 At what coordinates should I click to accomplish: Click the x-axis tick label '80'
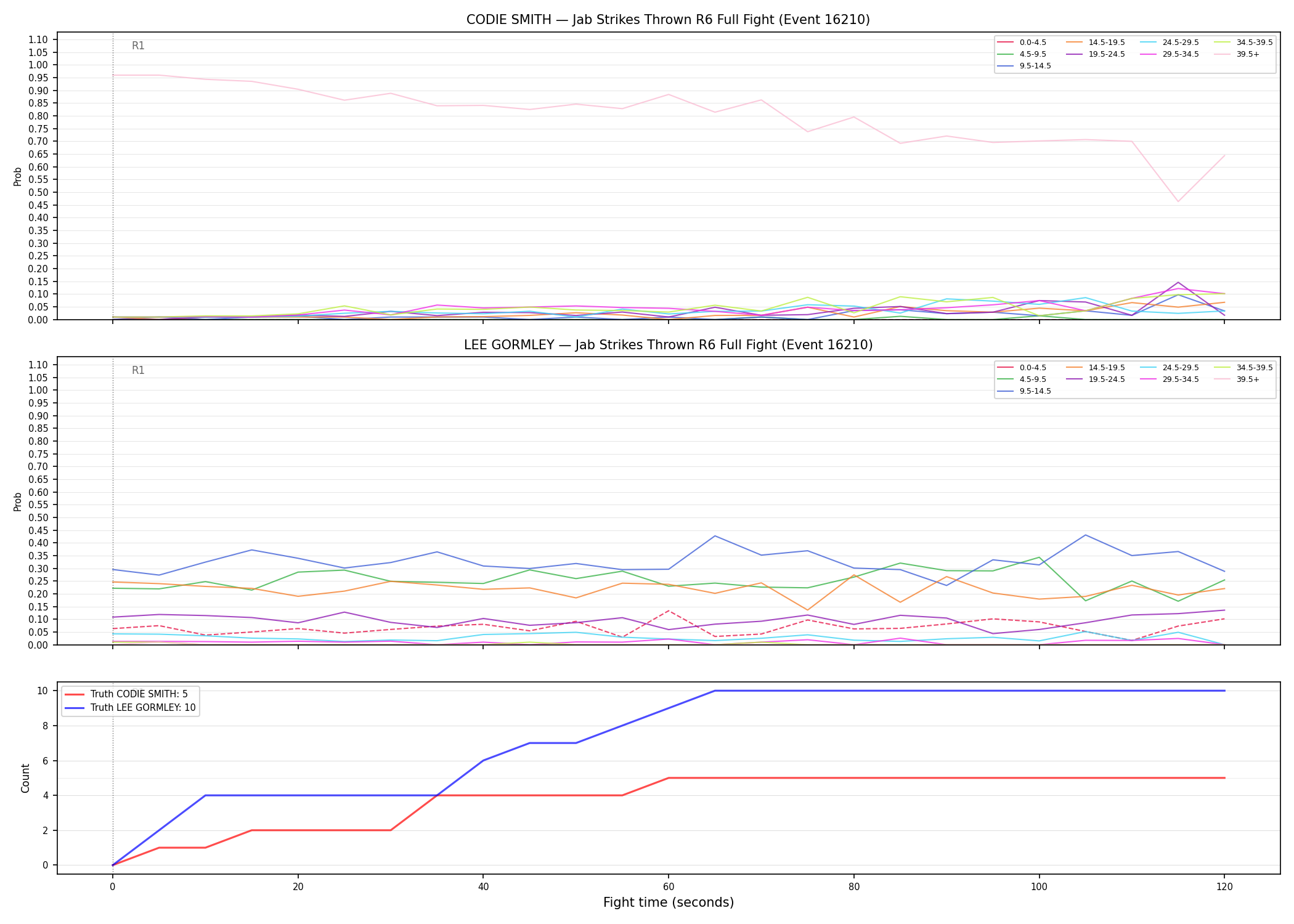pyautogui.click(x=854, y=887)
